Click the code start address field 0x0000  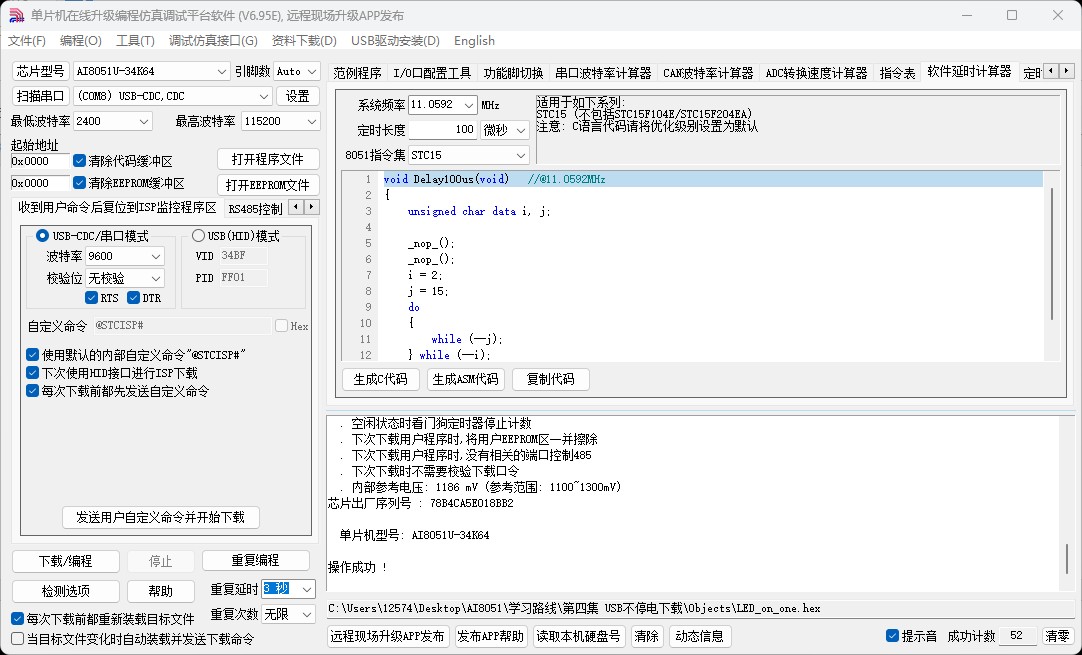pos(40,161)
